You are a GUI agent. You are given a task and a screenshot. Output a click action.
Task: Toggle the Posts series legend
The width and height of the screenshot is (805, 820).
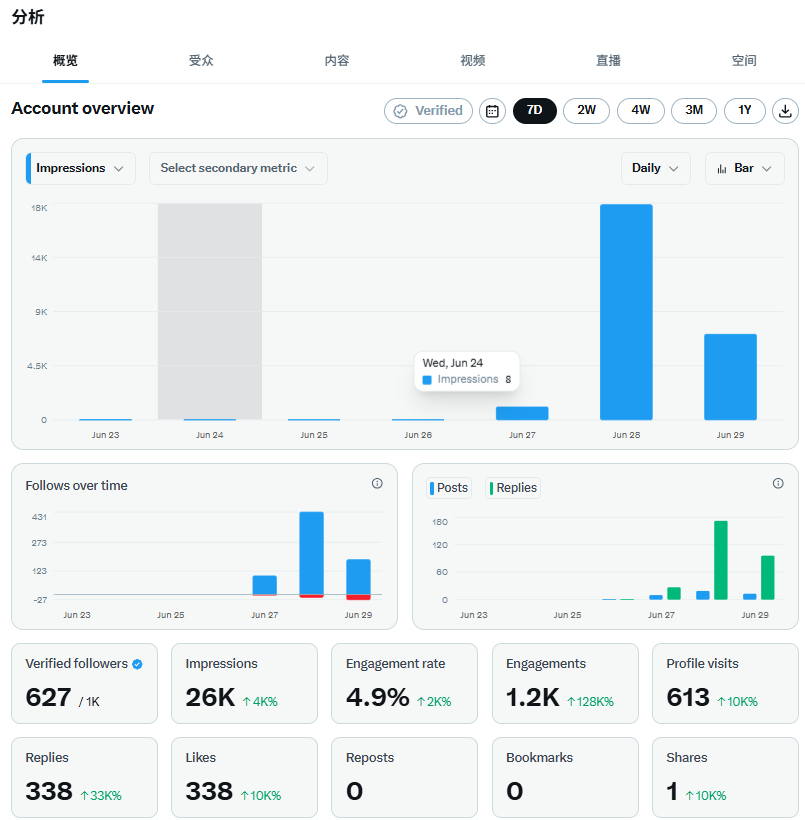point(449,488)
